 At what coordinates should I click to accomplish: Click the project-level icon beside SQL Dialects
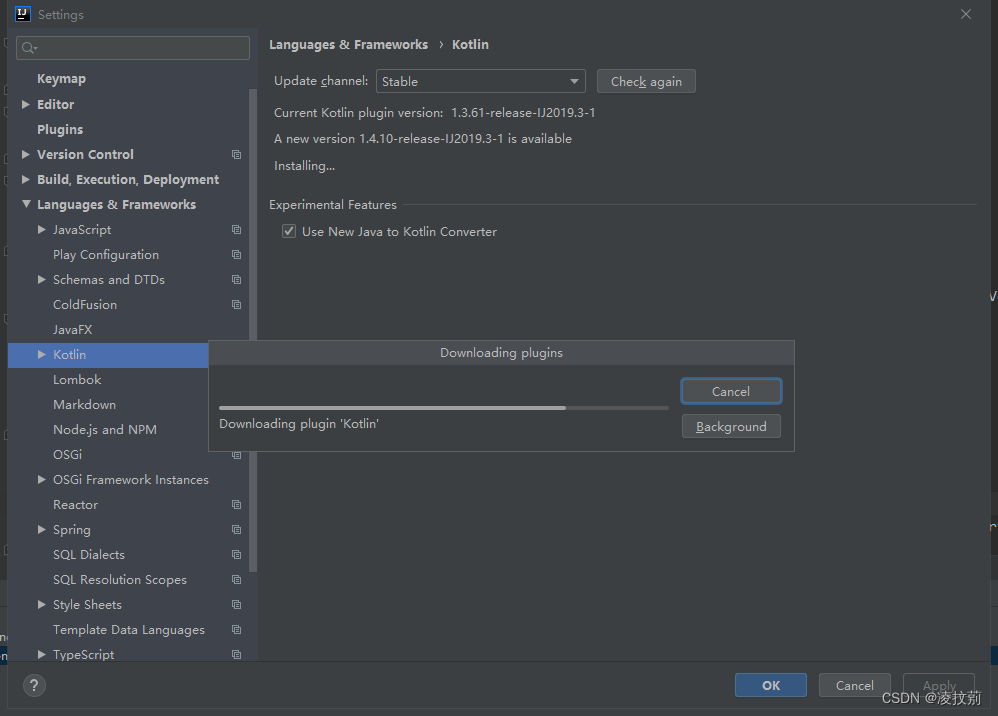coord(236,554)
